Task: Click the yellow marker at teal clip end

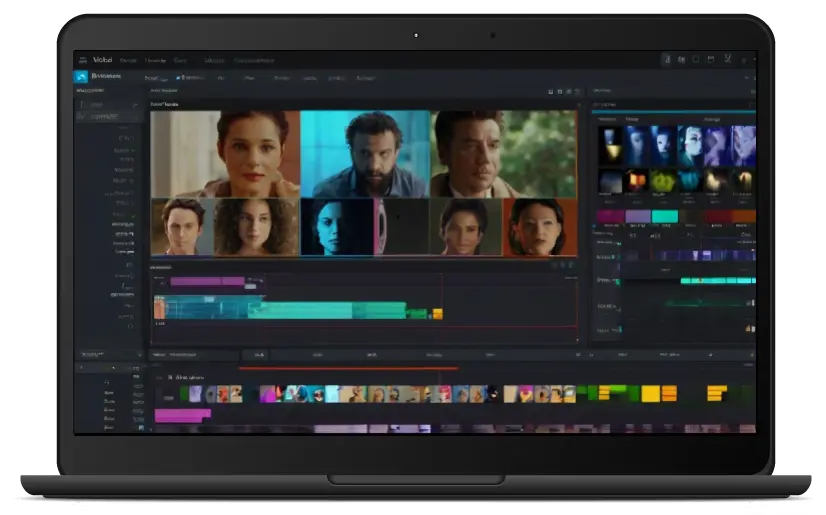Action: (x=436, y=314)
